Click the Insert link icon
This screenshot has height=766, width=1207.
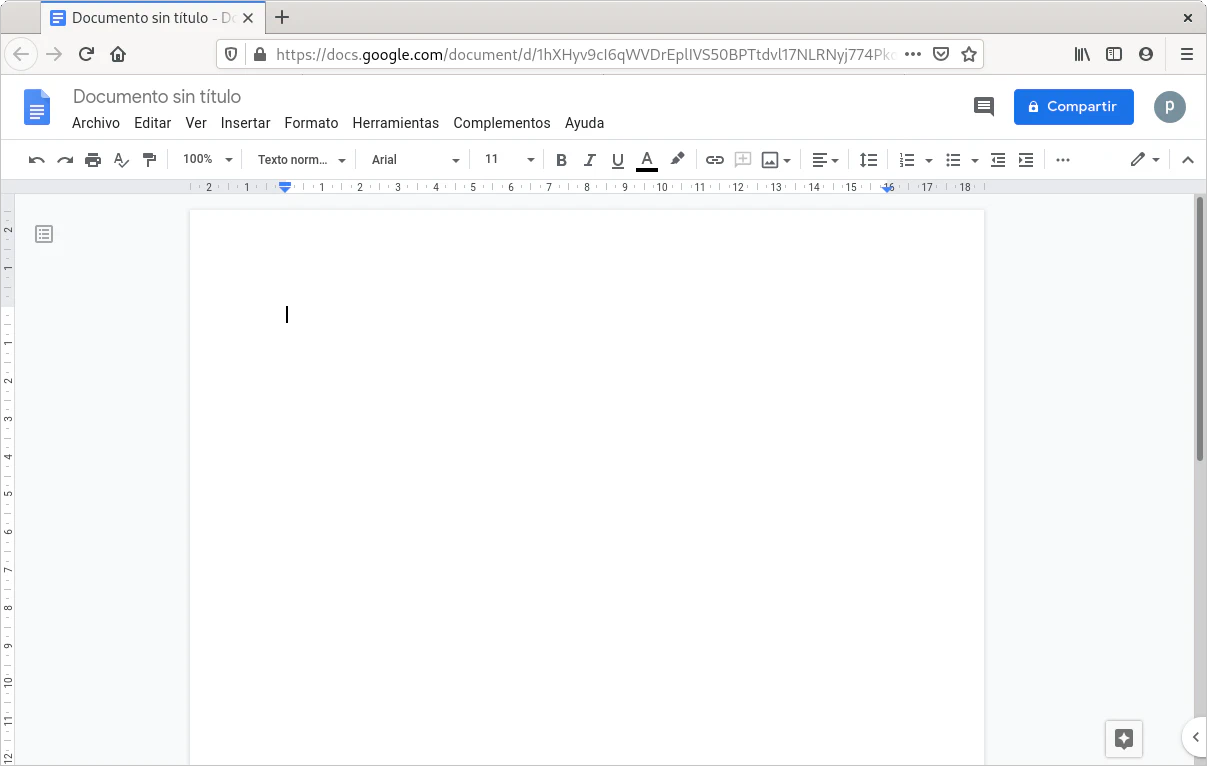coord(714,160)
